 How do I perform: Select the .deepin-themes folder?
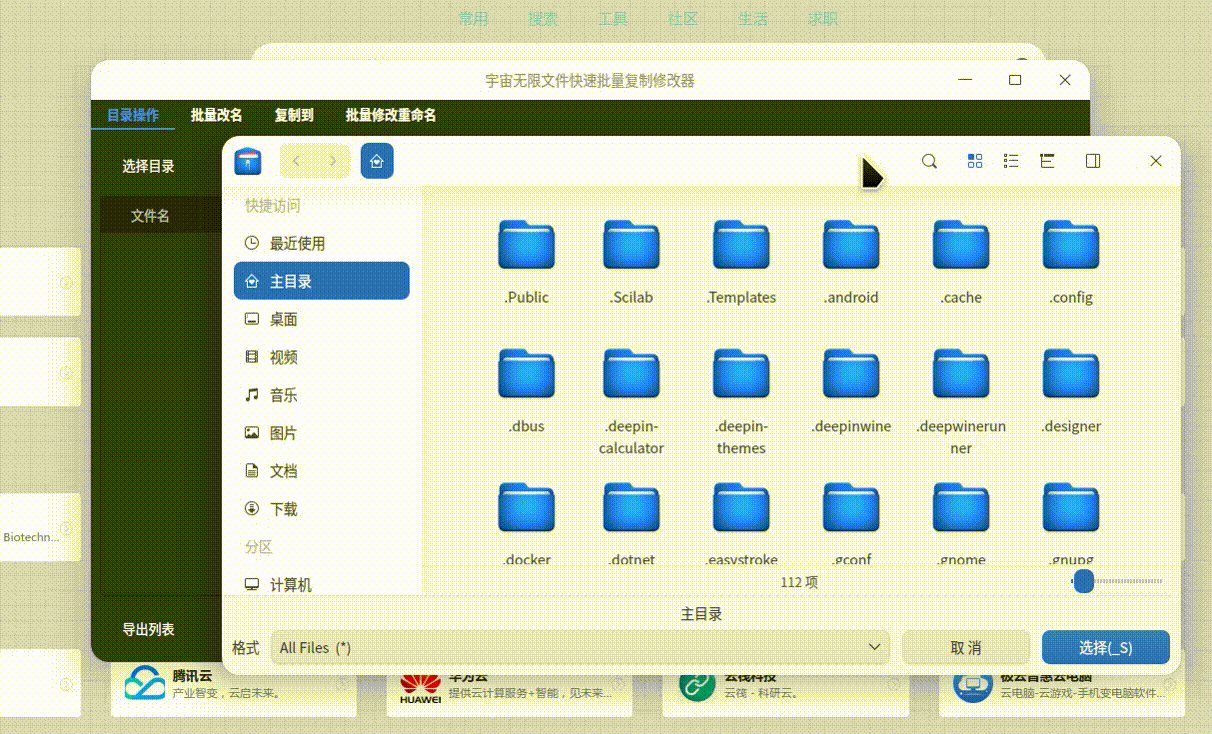(x=741, y=402)
